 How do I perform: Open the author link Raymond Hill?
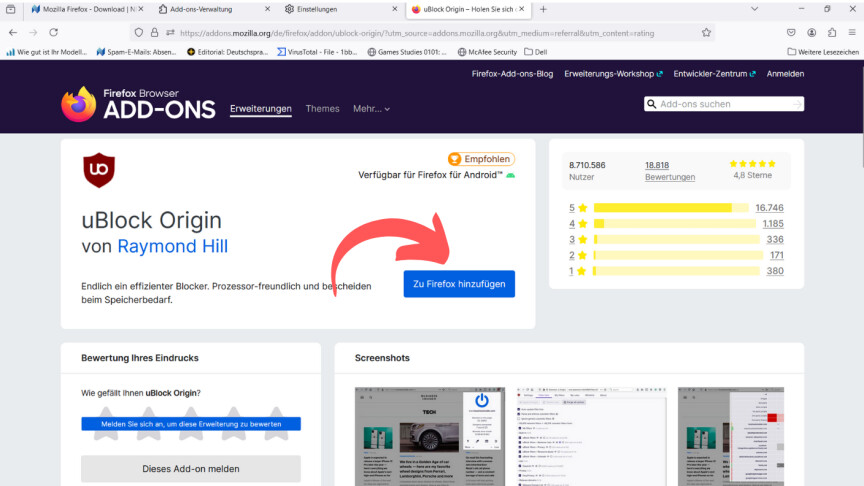tap(172, 246)
